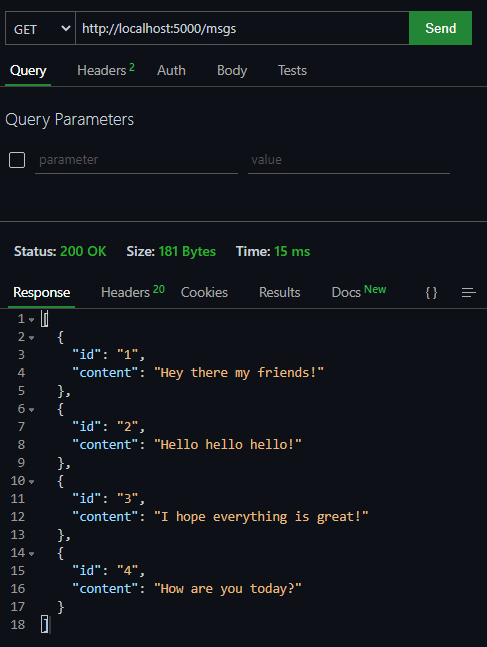487x647 pixels.
Task: Open the Results tab
Action: coord(279,293)
